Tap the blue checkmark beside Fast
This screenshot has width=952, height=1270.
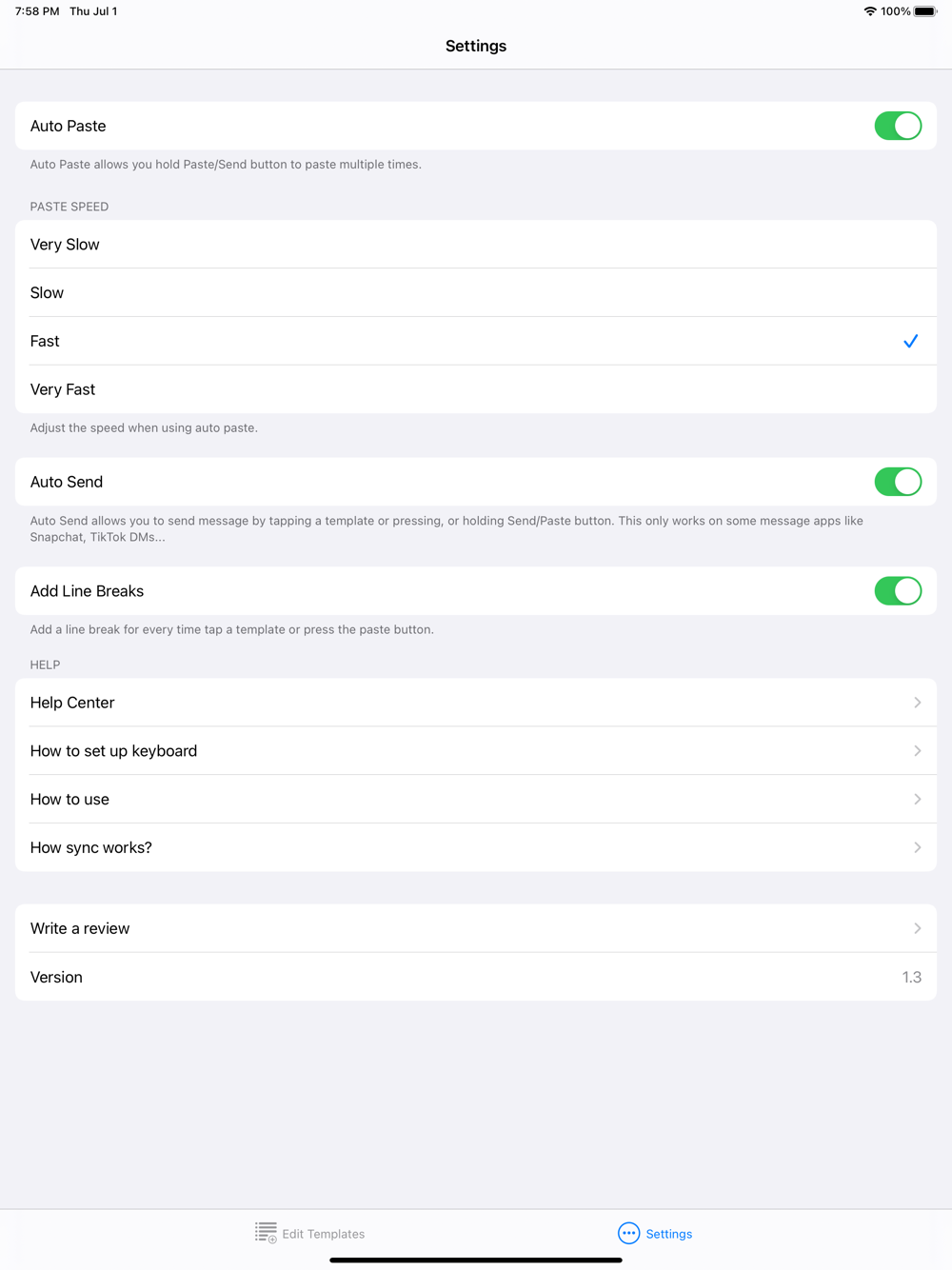click(910, 341)
